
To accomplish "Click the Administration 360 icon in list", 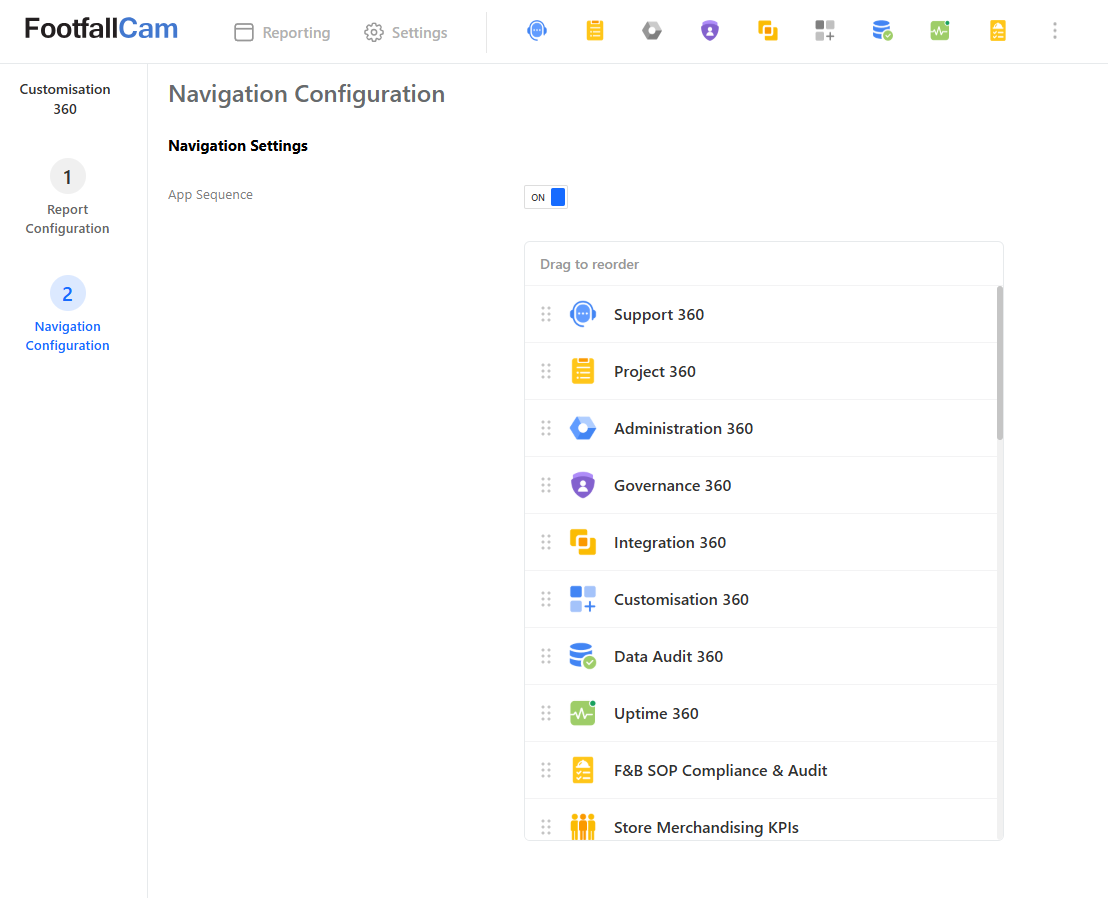I will (x=583, y=428).
